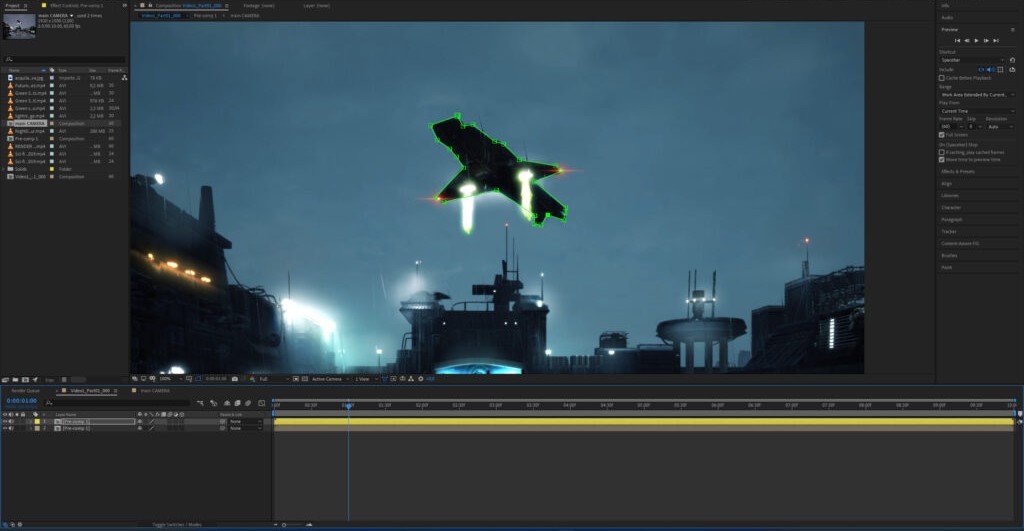Screen dimensions: 1024x531
Task: Click show channel color icon in viewer
Action: (252, 379)
